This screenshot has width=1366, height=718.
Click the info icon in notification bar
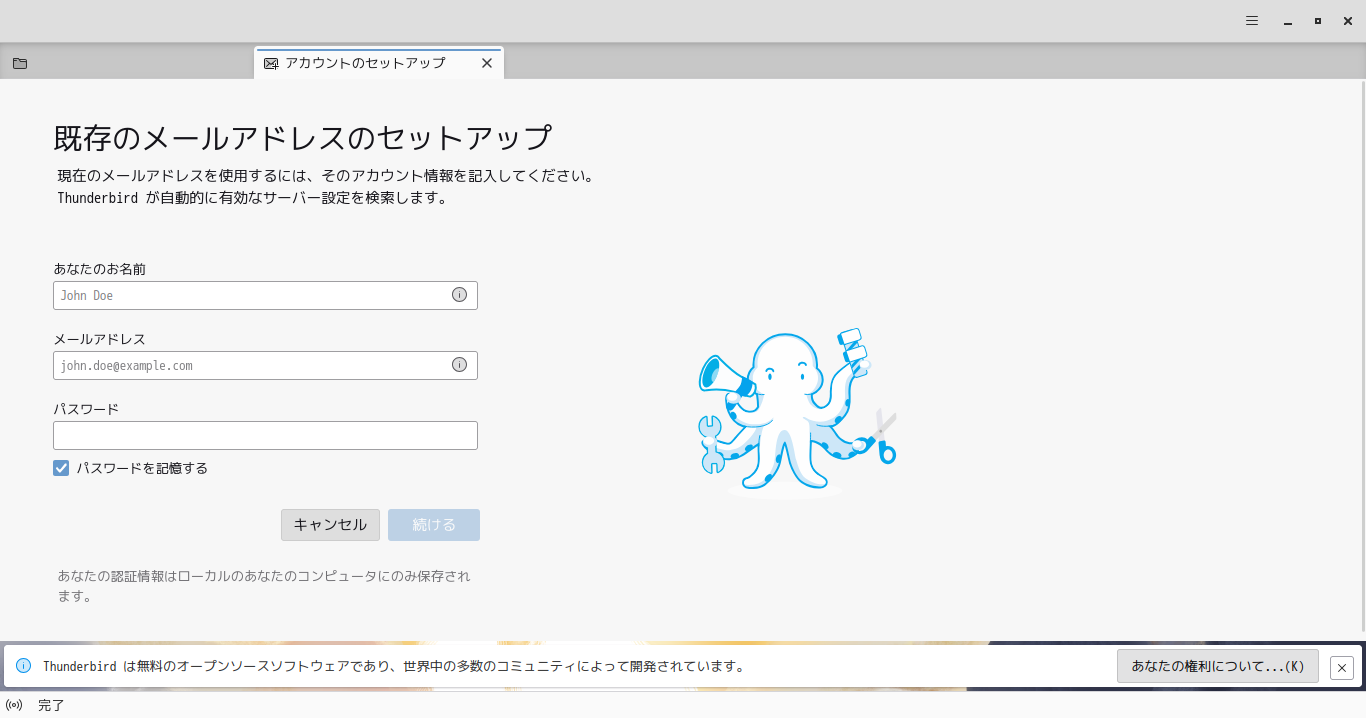pyautogui.click(x=23, y=666)
